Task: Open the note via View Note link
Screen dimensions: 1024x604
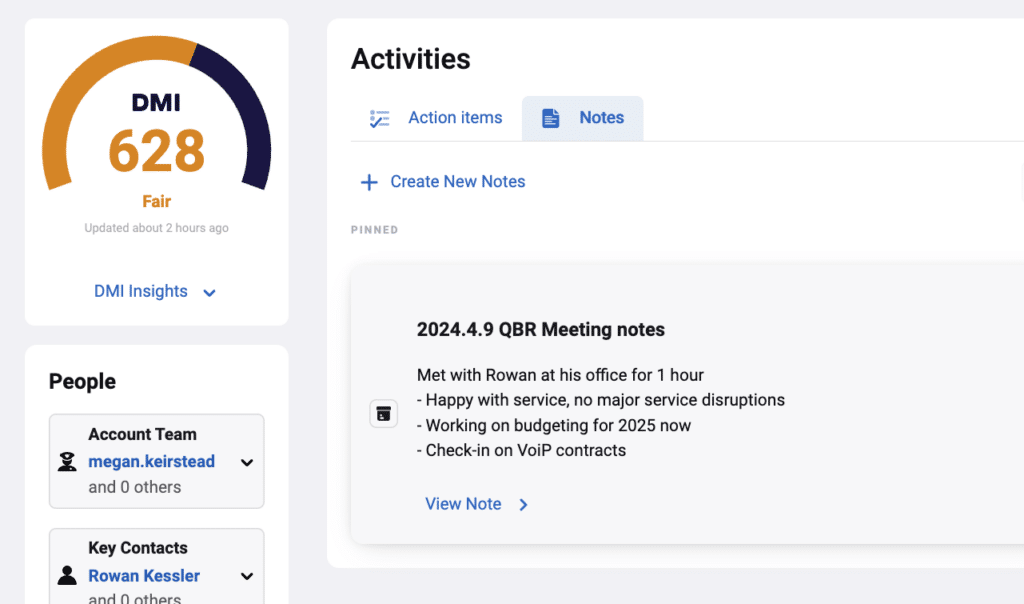Action: 463,504
